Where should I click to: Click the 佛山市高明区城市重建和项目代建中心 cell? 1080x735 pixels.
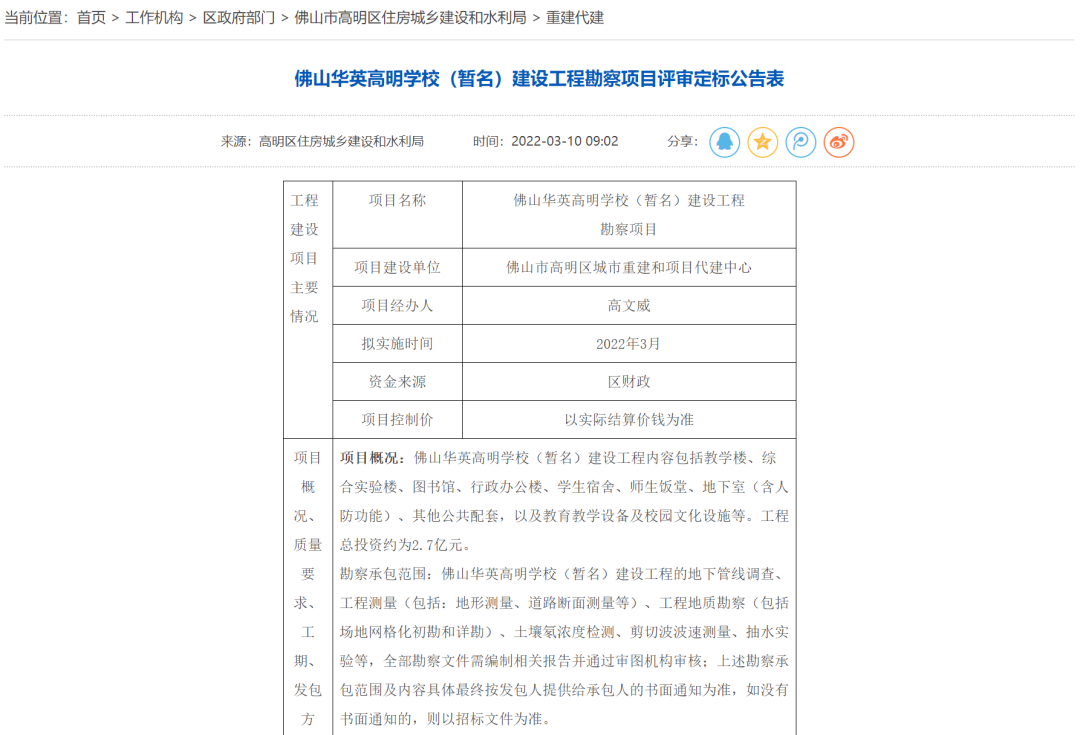(629, 268)
